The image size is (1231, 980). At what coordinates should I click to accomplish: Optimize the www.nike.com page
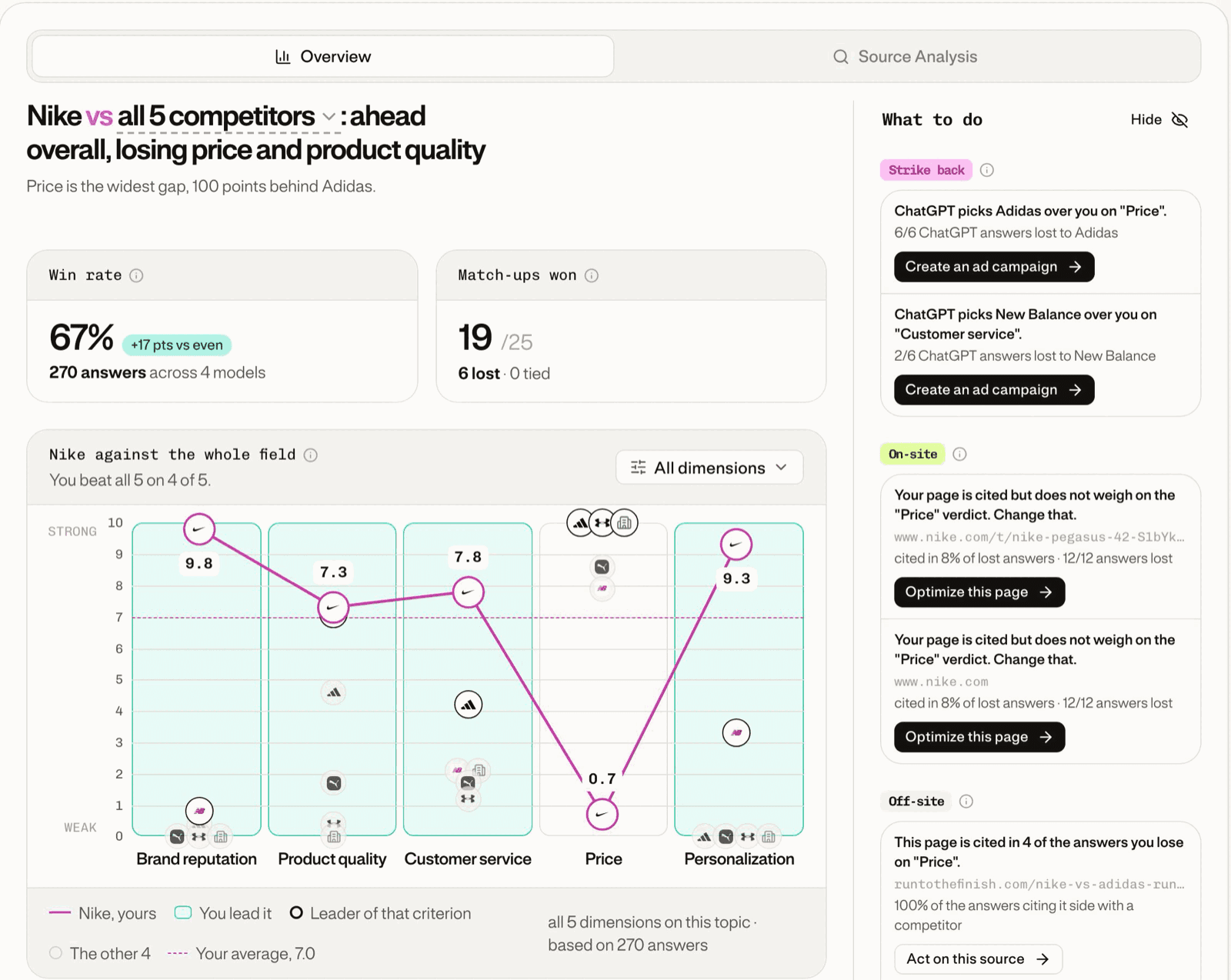979,737
